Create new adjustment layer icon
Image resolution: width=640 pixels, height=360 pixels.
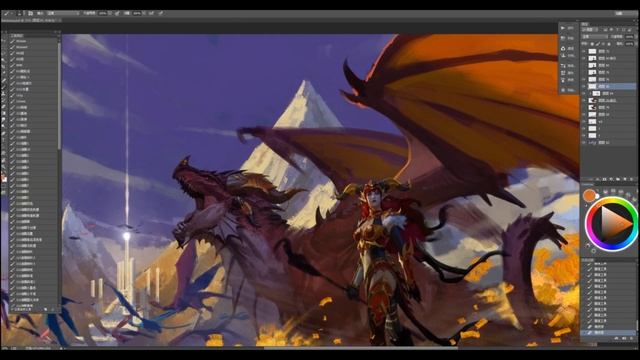(611, 179)
